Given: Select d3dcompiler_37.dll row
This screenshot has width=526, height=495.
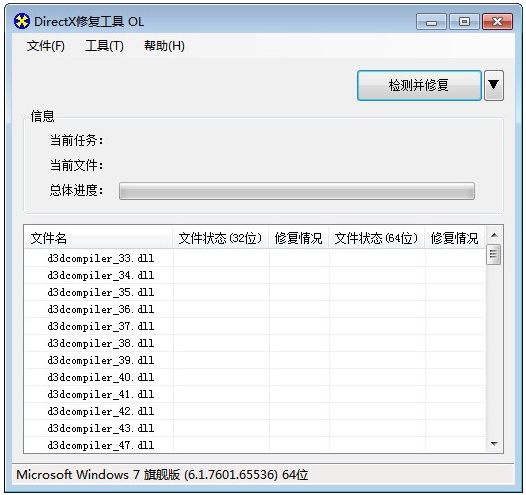Looking at the screenshot, I should pyautogui.click(x=255, y=326).
